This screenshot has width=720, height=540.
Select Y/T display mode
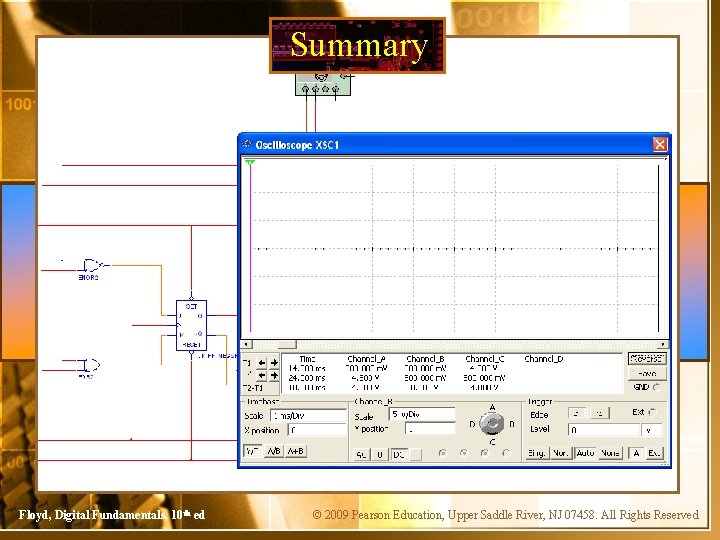pyautogui.click(x=252, y=451)
